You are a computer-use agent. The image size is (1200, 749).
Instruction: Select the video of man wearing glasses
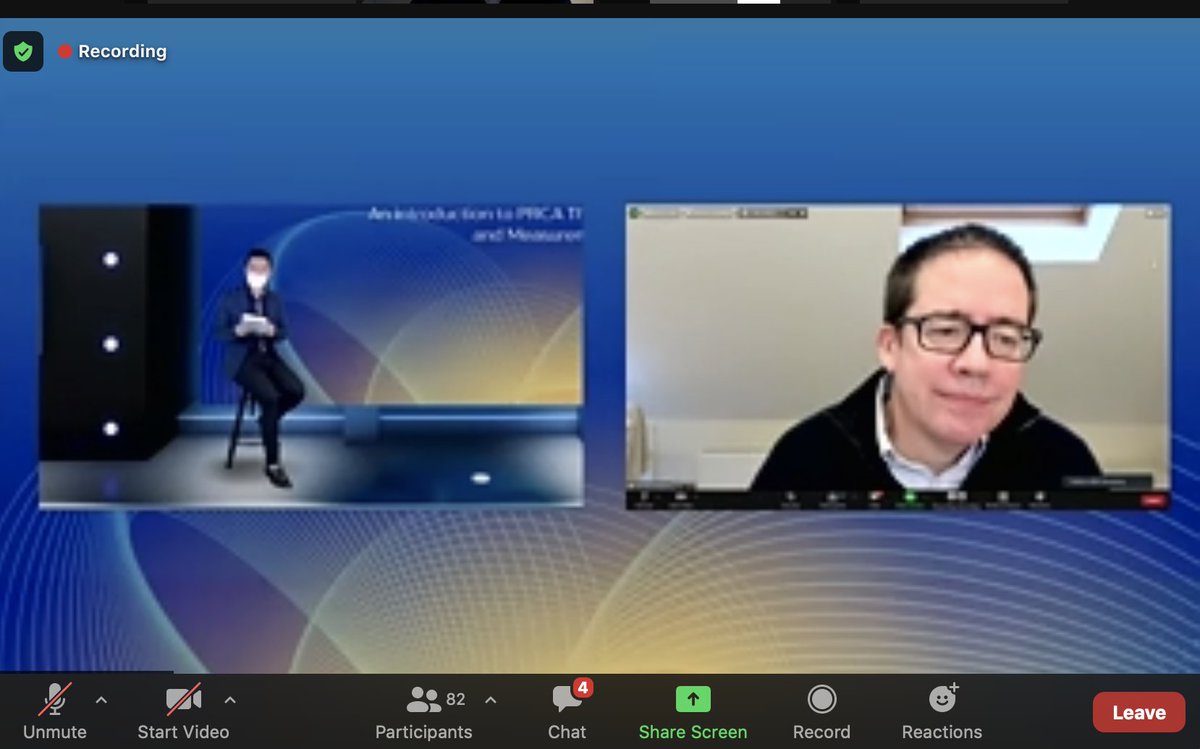(x=898, y=357)
